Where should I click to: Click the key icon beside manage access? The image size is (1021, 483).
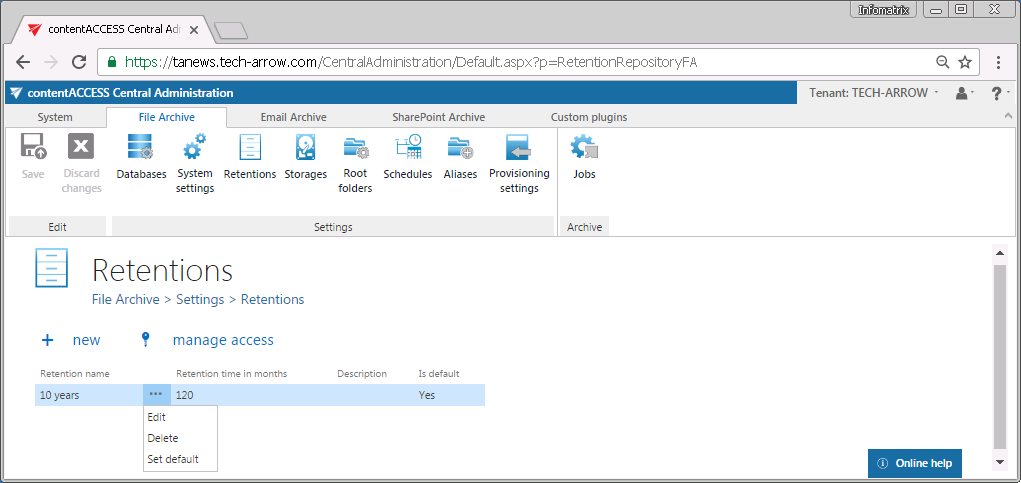[145, 339]
